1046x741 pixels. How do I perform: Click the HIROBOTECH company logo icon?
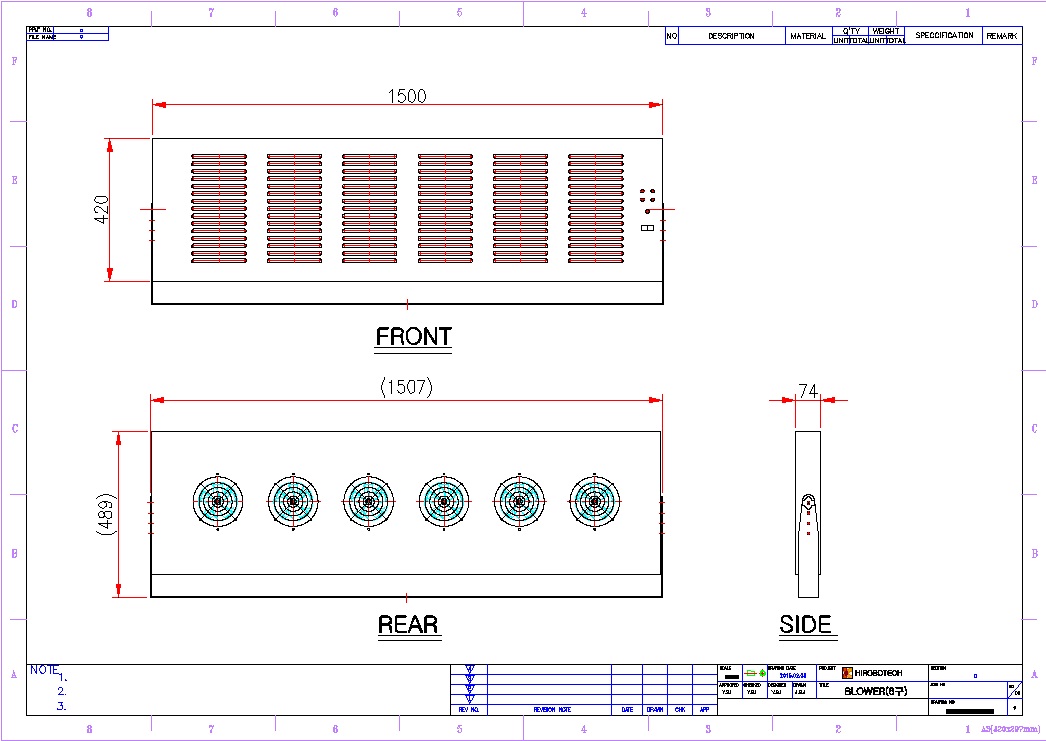(847, 673)
